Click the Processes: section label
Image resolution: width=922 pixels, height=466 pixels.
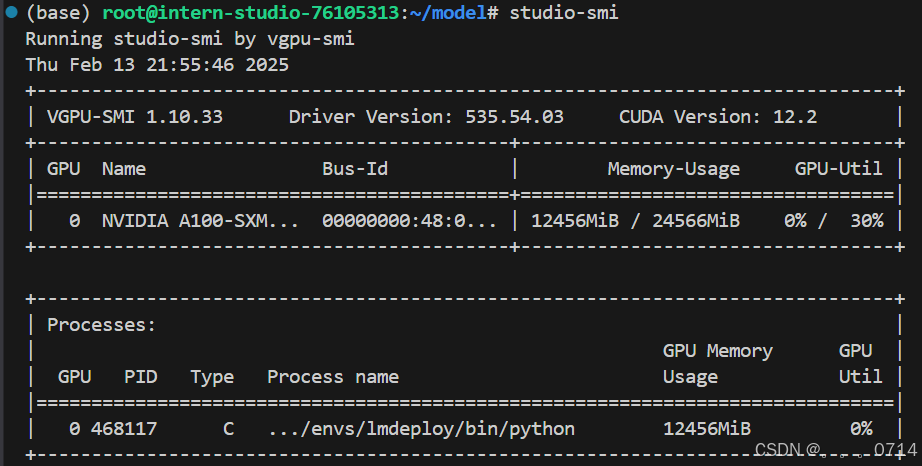101,325
